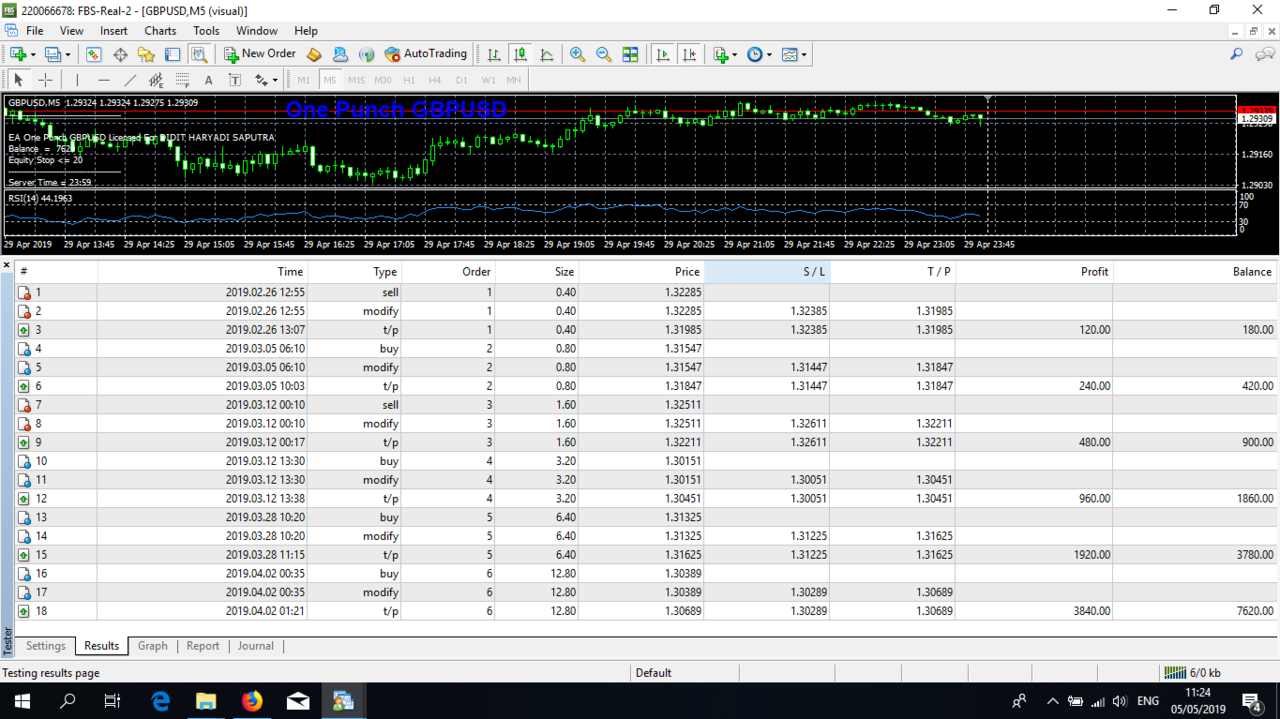
Task: Open File Explorer from the taskbar
Action: 206,701
